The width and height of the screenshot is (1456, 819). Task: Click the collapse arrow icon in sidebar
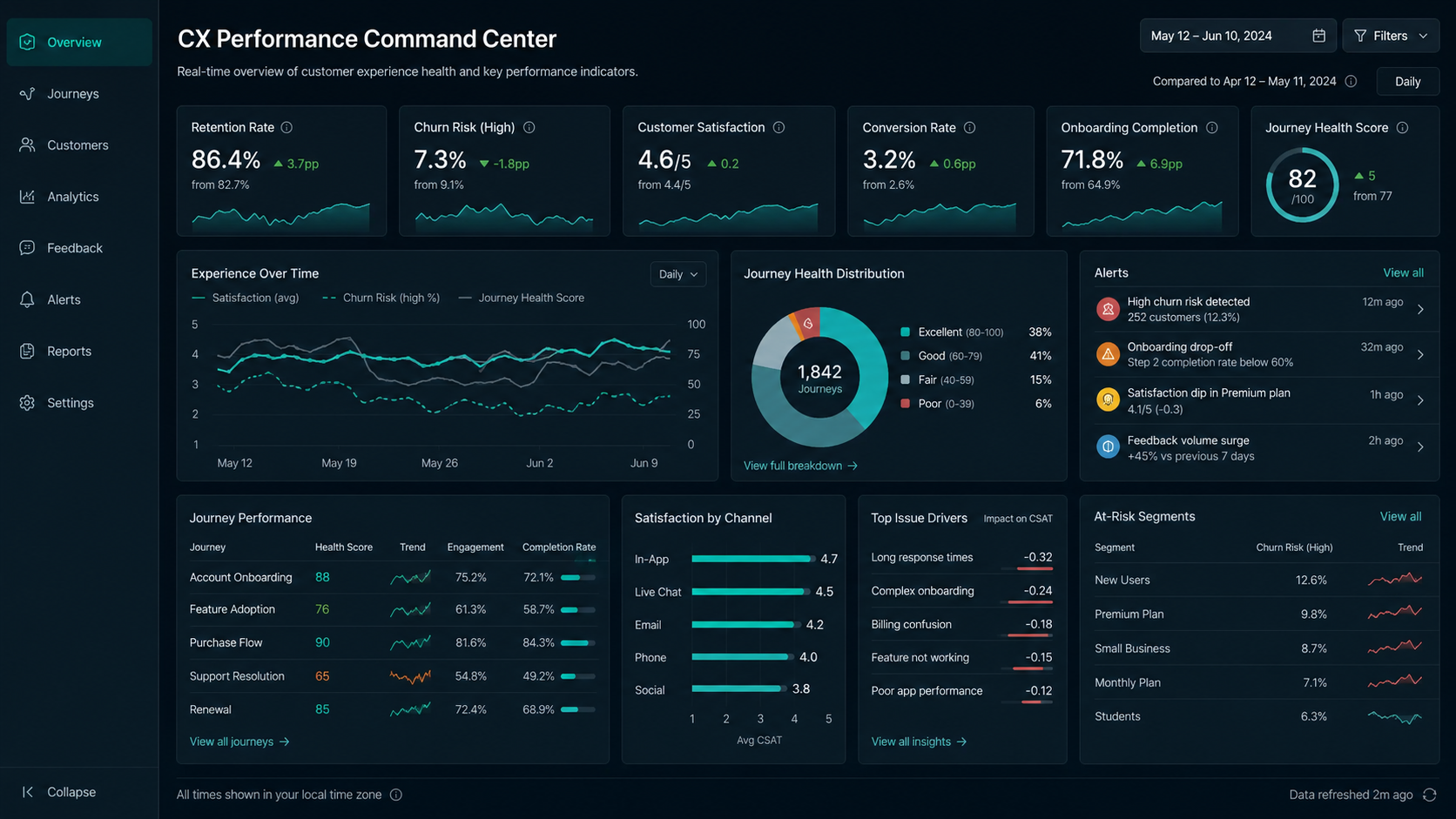(x=27, y=792)
